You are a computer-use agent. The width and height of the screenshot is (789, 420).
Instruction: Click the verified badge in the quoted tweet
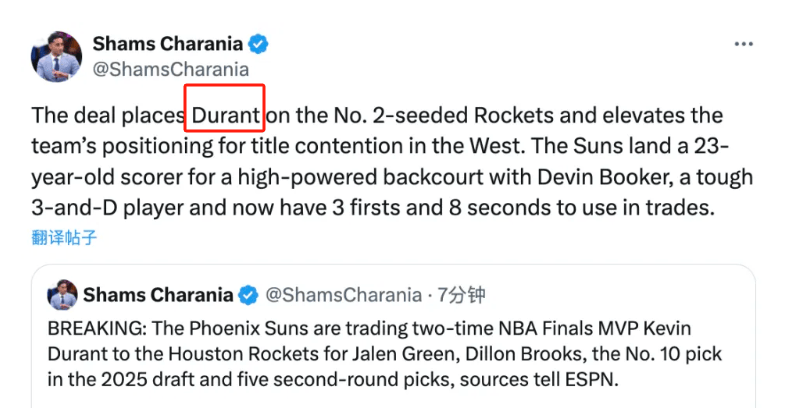point(248,295)
